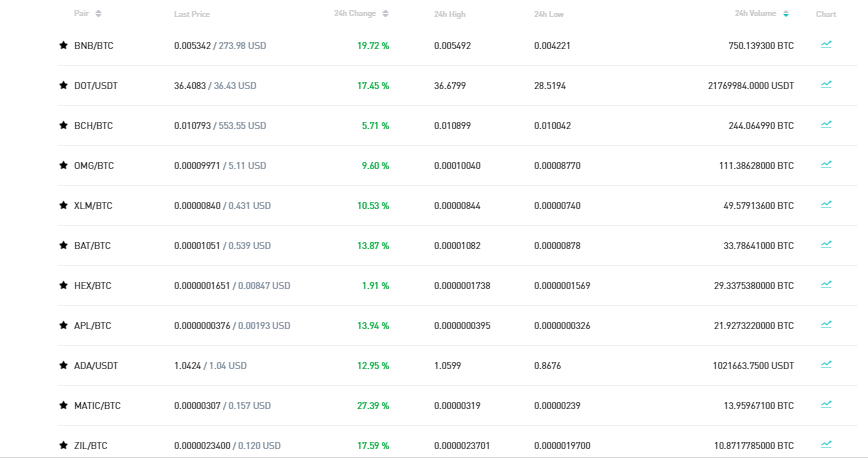Unfavorite the ADA/USDT star
The image size is (868, 463).
coord(63,365)
